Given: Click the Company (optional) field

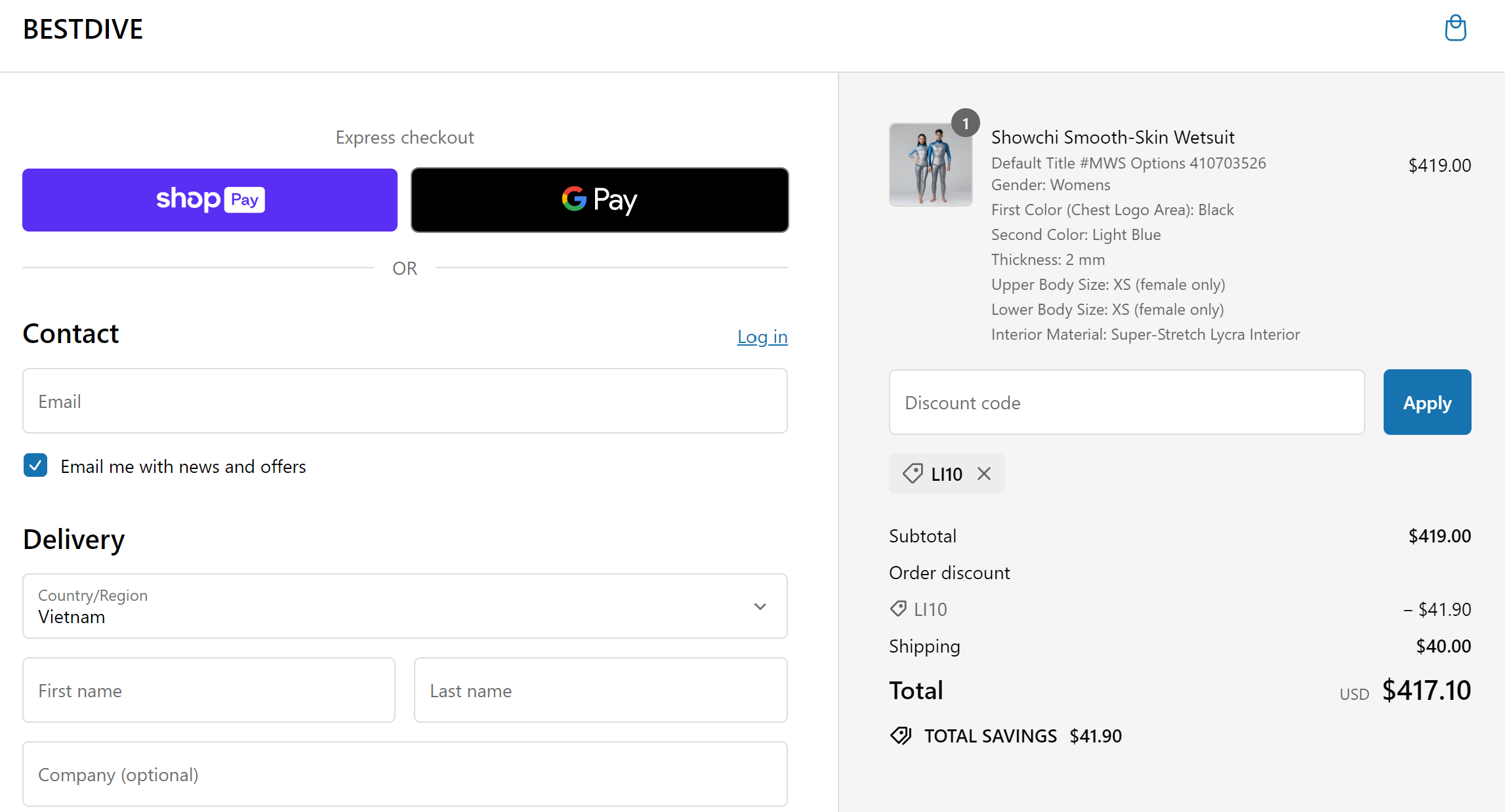Looking at the screenshot, I should (x=405, y=774).
